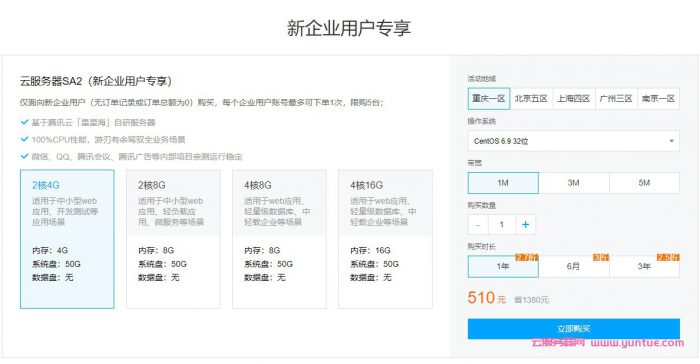Select the 3年 purchase duration
This screenshot has width=700, height=364.
pos(644,266)
